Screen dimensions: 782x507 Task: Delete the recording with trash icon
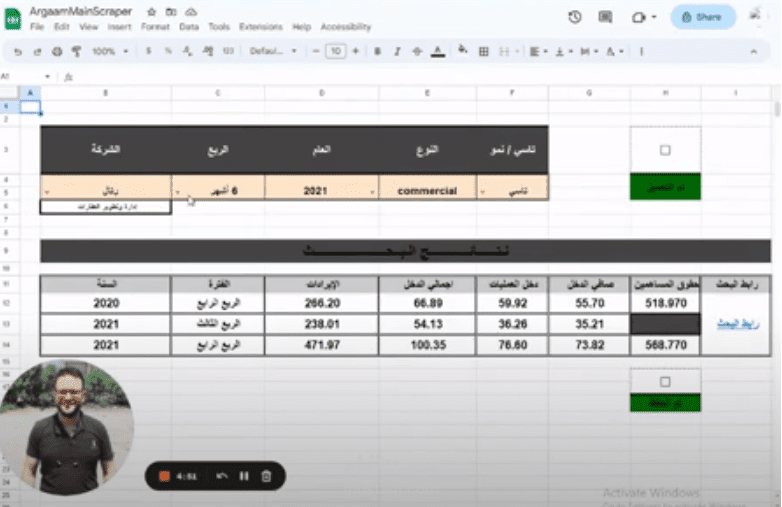[x=266, y=477]
